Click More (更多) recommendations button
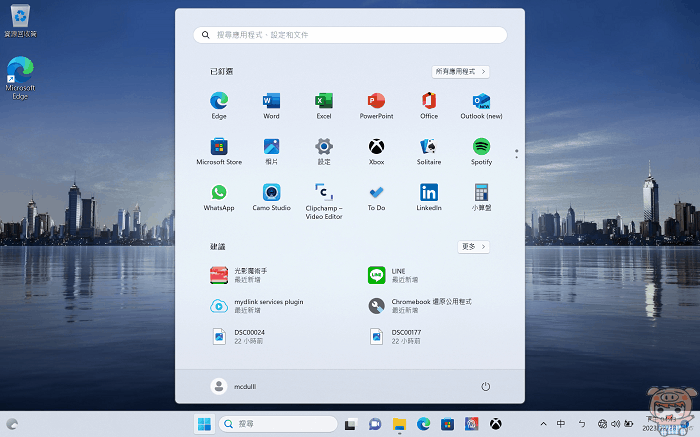700x437 pixels. [473, 246]
